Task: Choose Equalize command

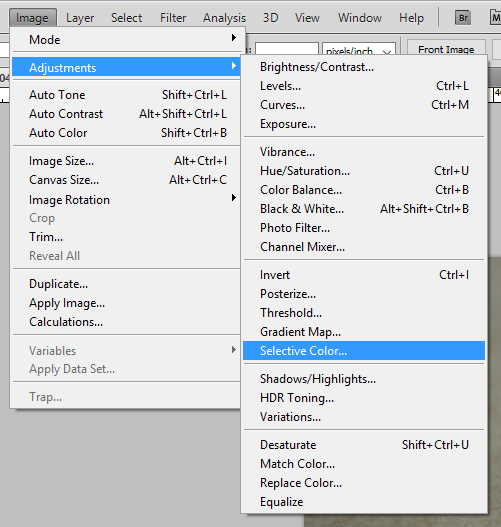Action: 364,502
